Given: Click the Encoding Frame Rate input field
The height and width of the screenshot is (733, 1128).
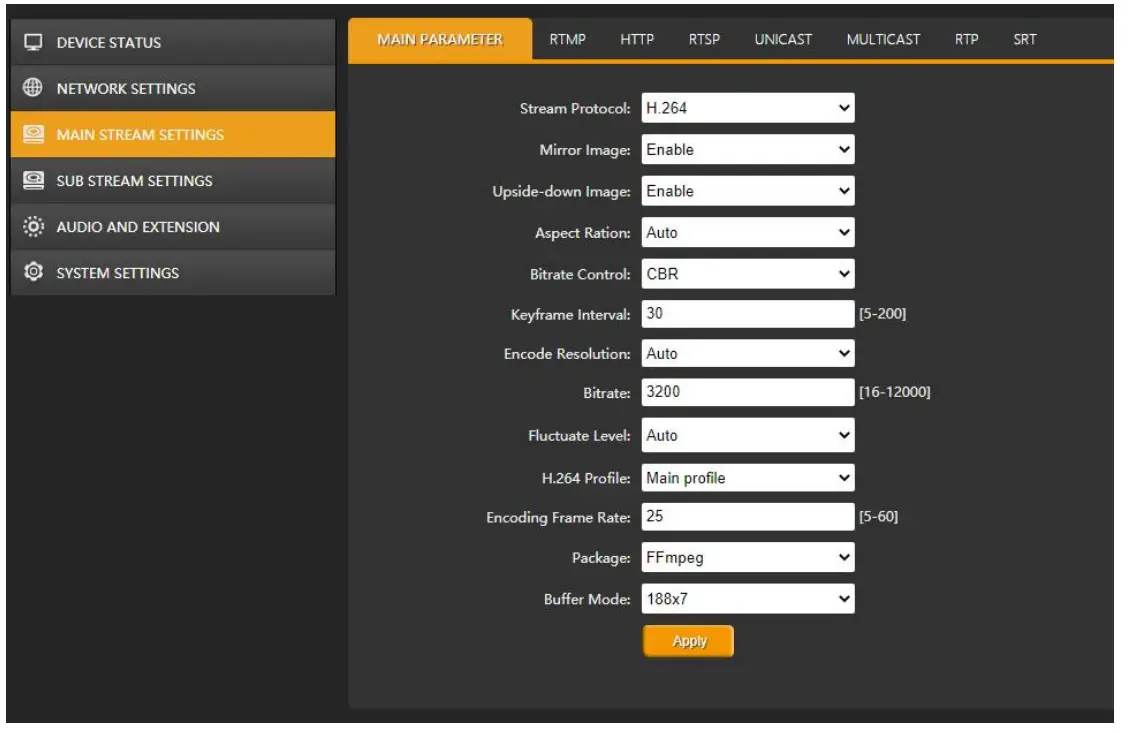Looking at the screenshot, I should [x=748, y=516].
